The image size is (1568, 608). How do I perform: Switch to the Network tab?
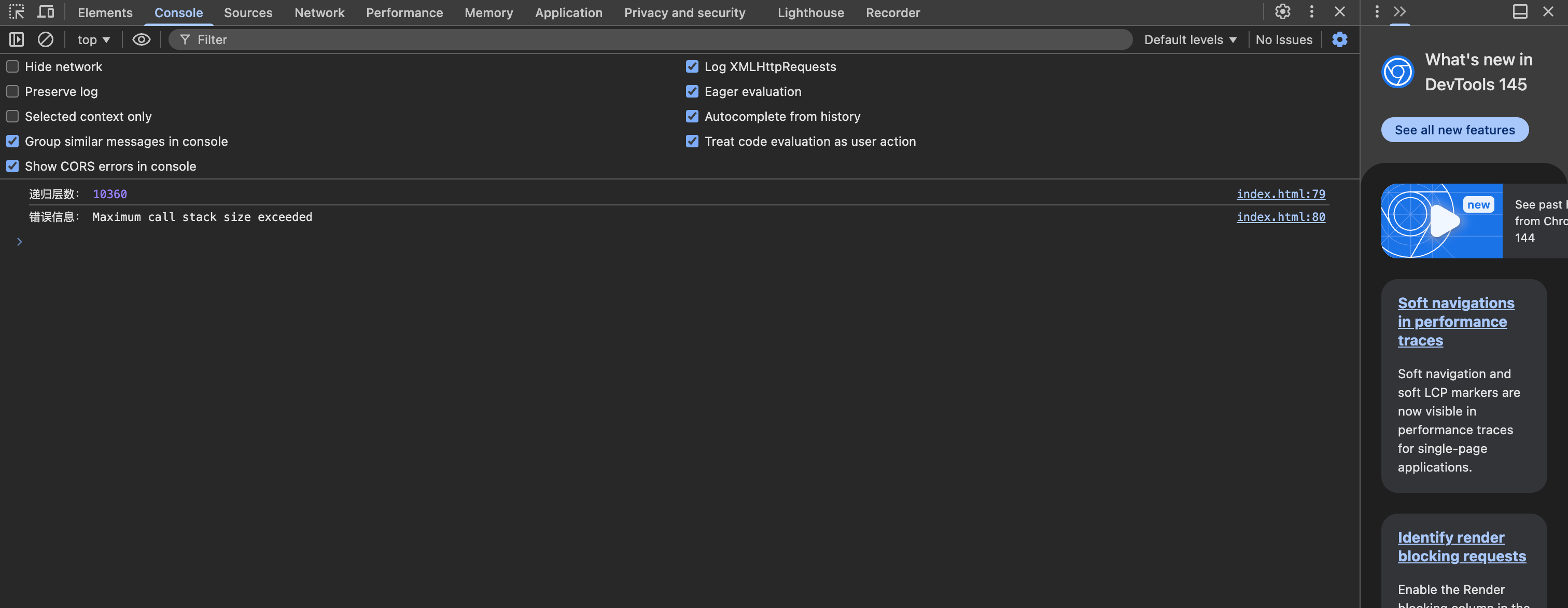tap(319, 13)
